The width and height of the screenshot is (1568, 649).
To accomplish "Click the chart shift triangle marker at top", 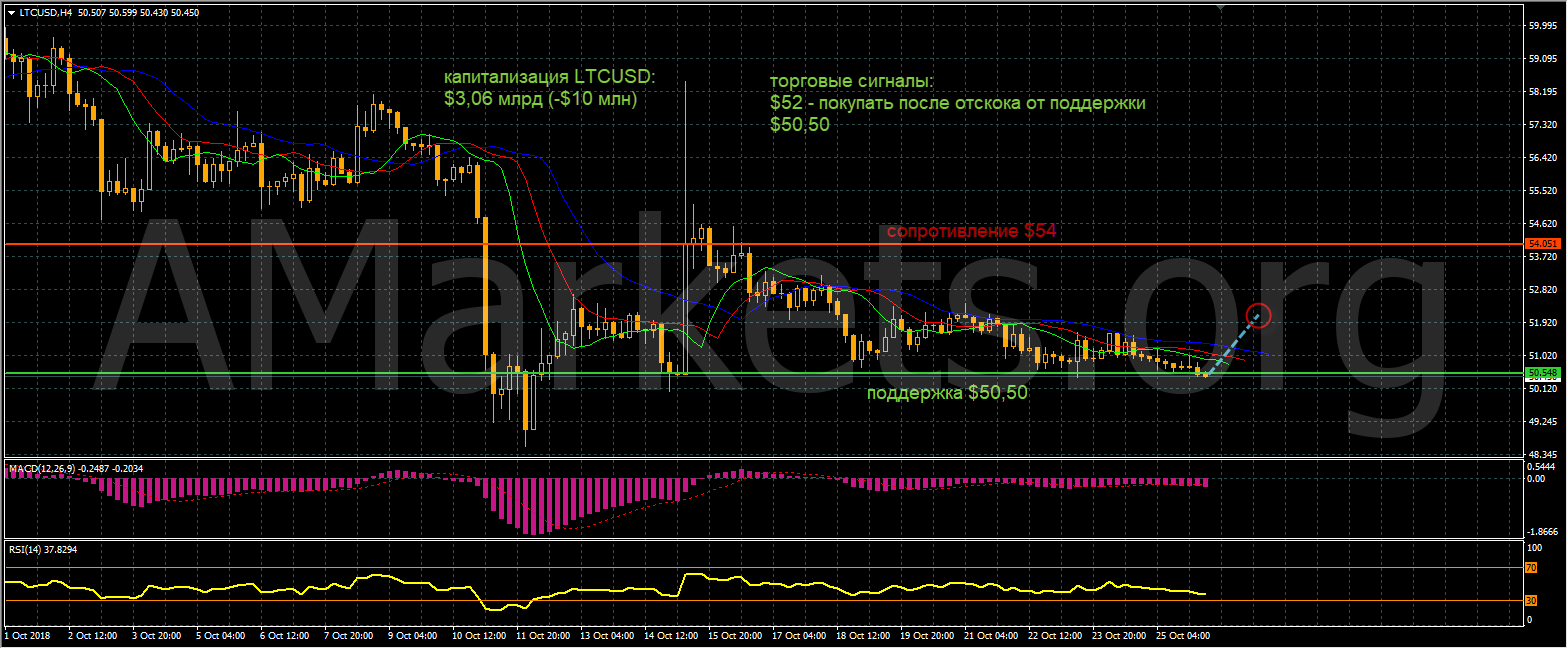I will [x=1221, y=6].
